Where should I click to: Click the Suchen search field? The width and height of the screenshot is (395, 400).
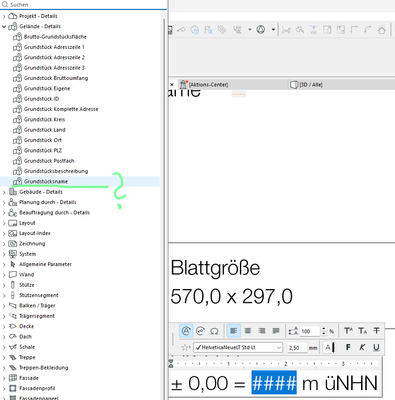pos(83,5)
